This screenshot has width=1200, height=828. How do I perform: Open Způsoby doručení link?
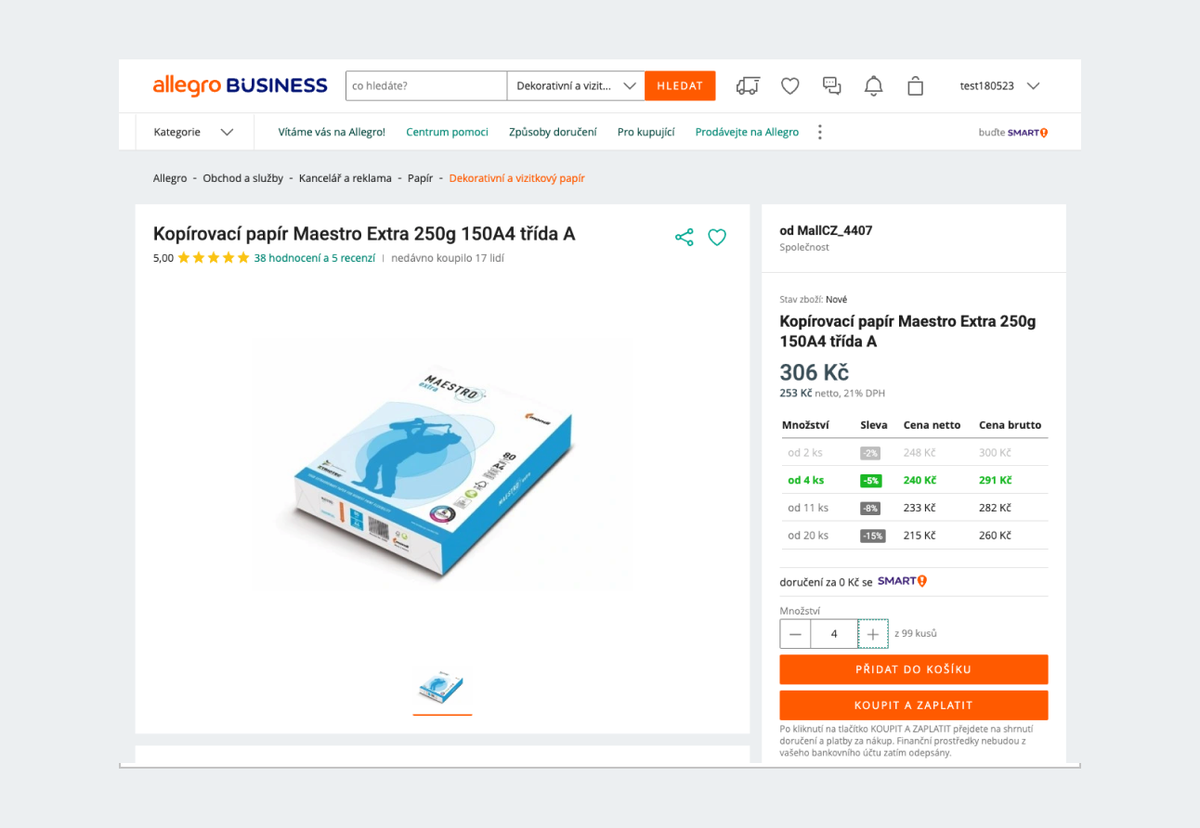[x=553, y=132]
